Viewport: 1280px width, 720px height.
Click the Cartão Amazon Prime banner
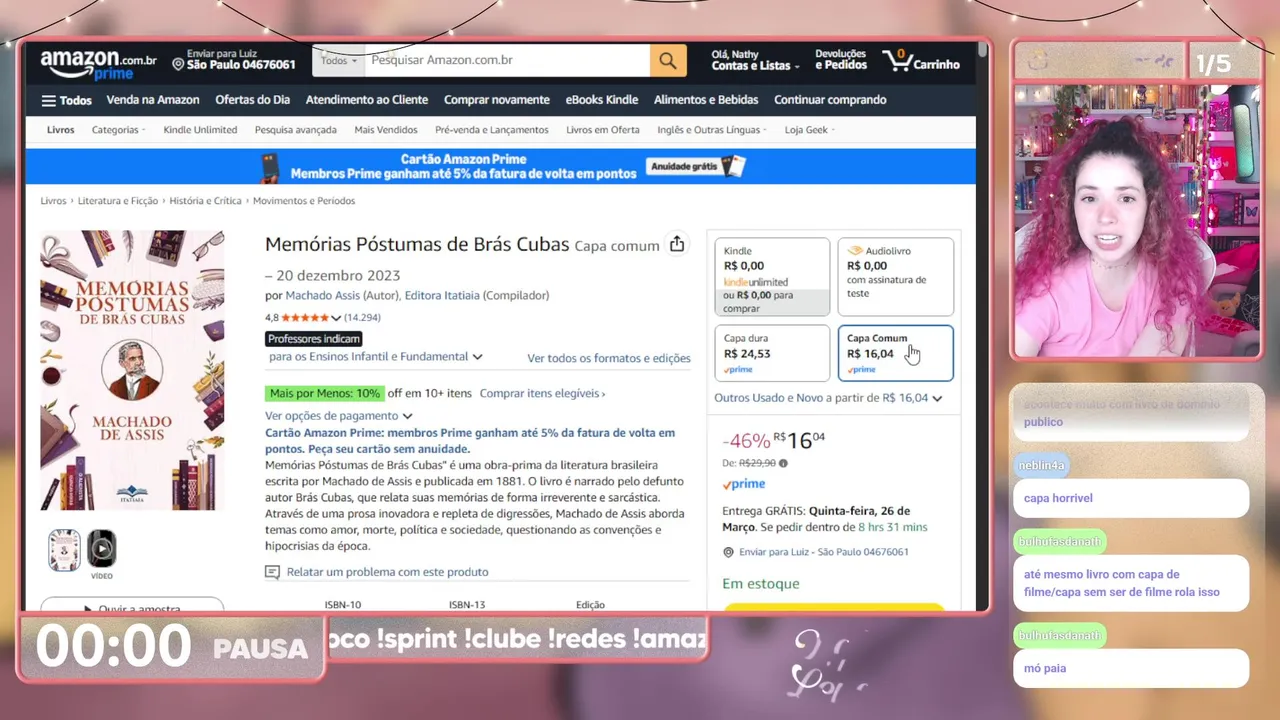pos(500,166)
